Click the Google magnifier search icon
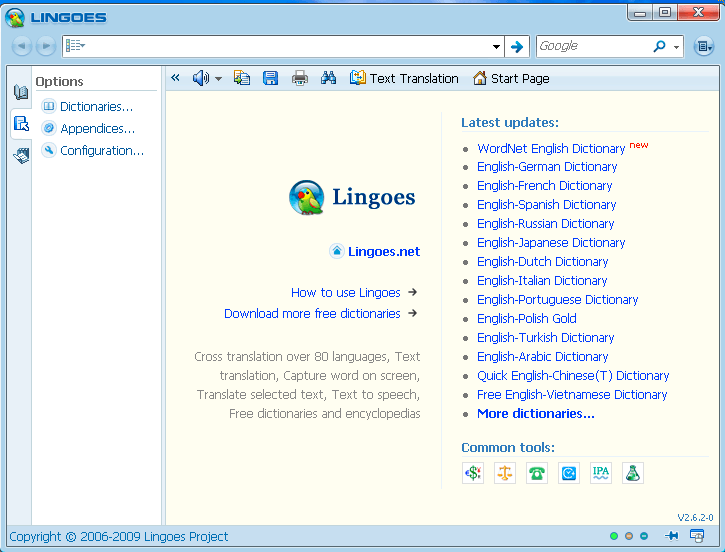 tap(659, 46)
